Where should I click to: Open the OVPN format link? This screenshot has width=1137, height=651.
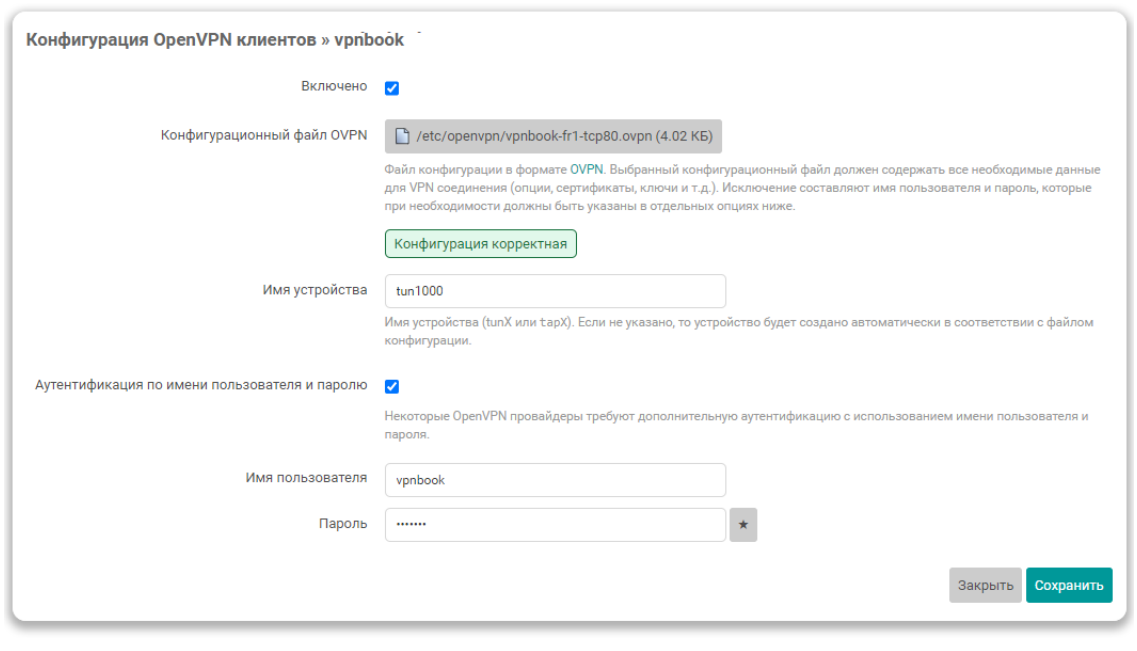pos(587,169)
